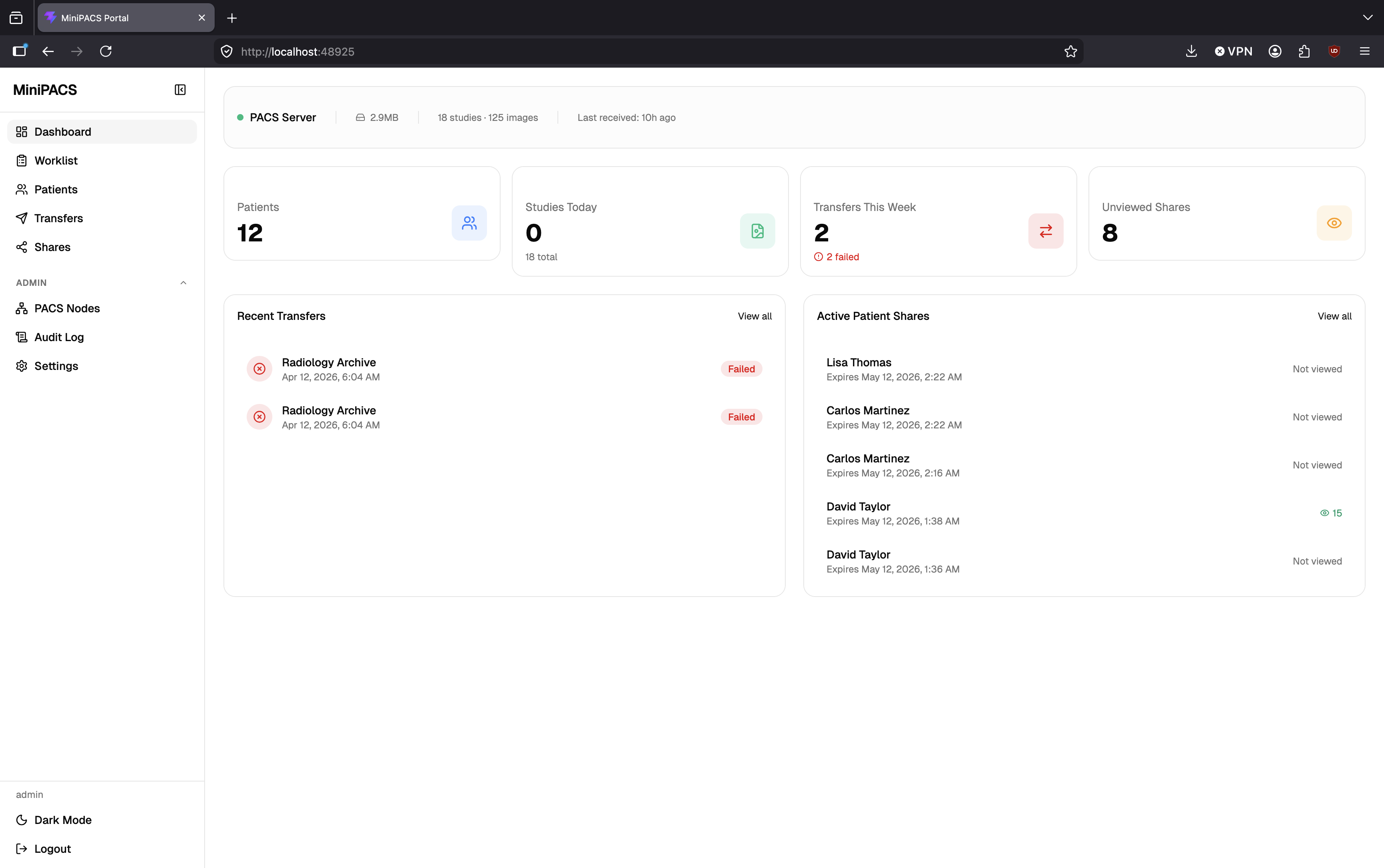This screenshot has height=868, width=1384.
Task: Click the Patients card users icon
Action: point(469,223)
